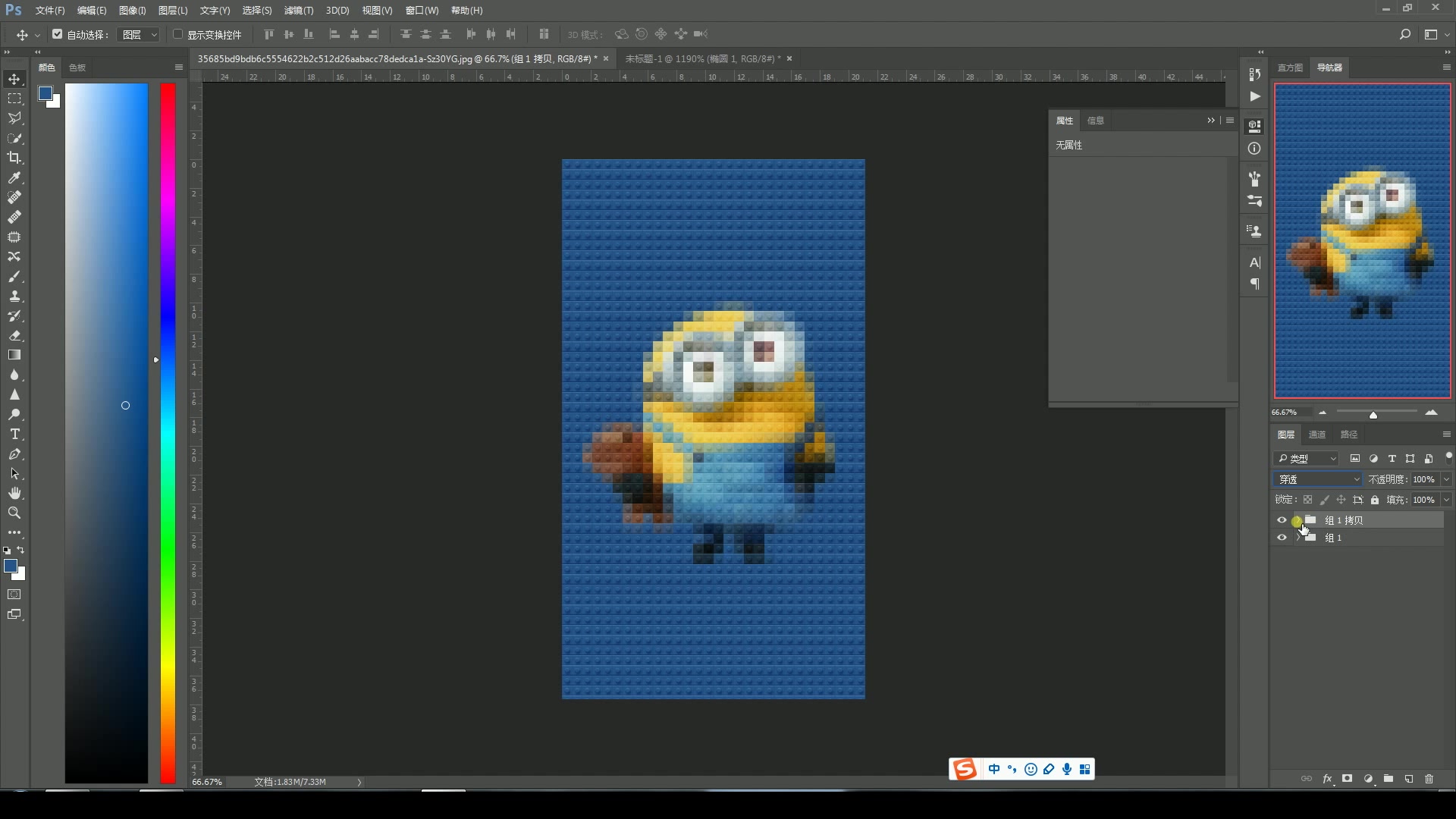Open the opacity (不透明度) dropdown arrow
Viewport: 1456px width, 819px height.
(x=1446, y=479)
